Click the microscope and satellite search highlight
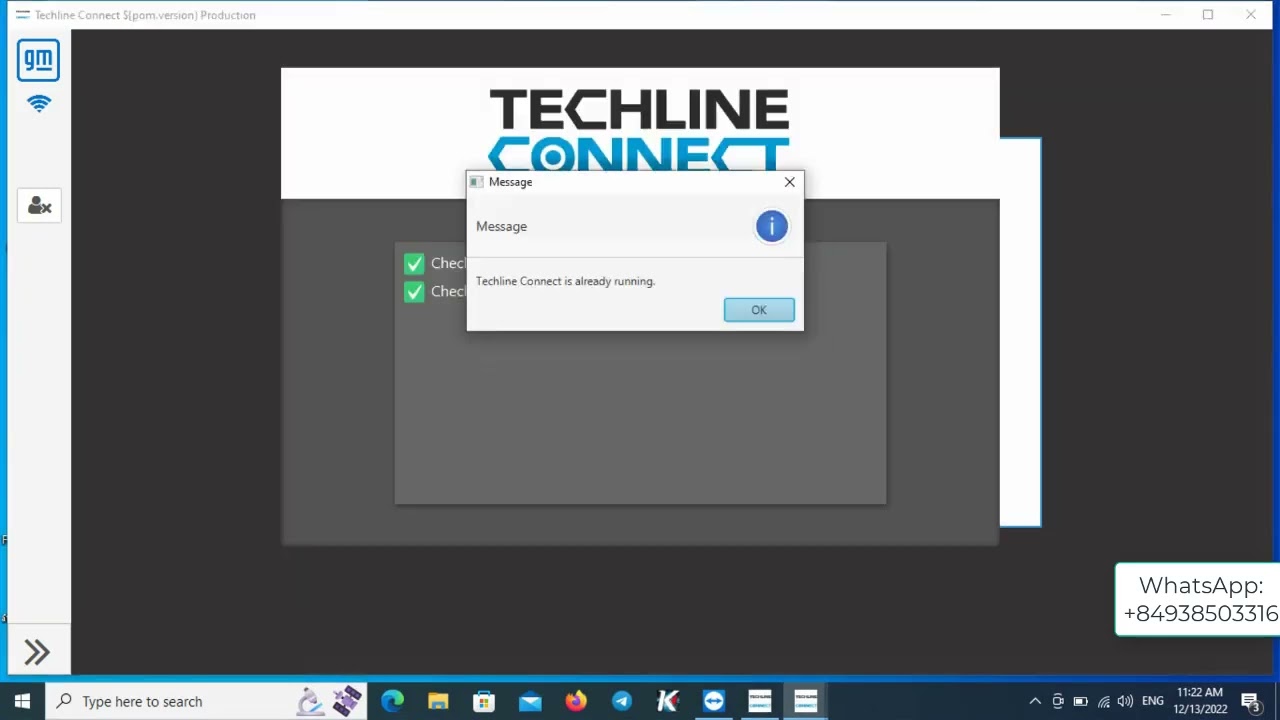The image size is (1280, 720). coord(329,702)
